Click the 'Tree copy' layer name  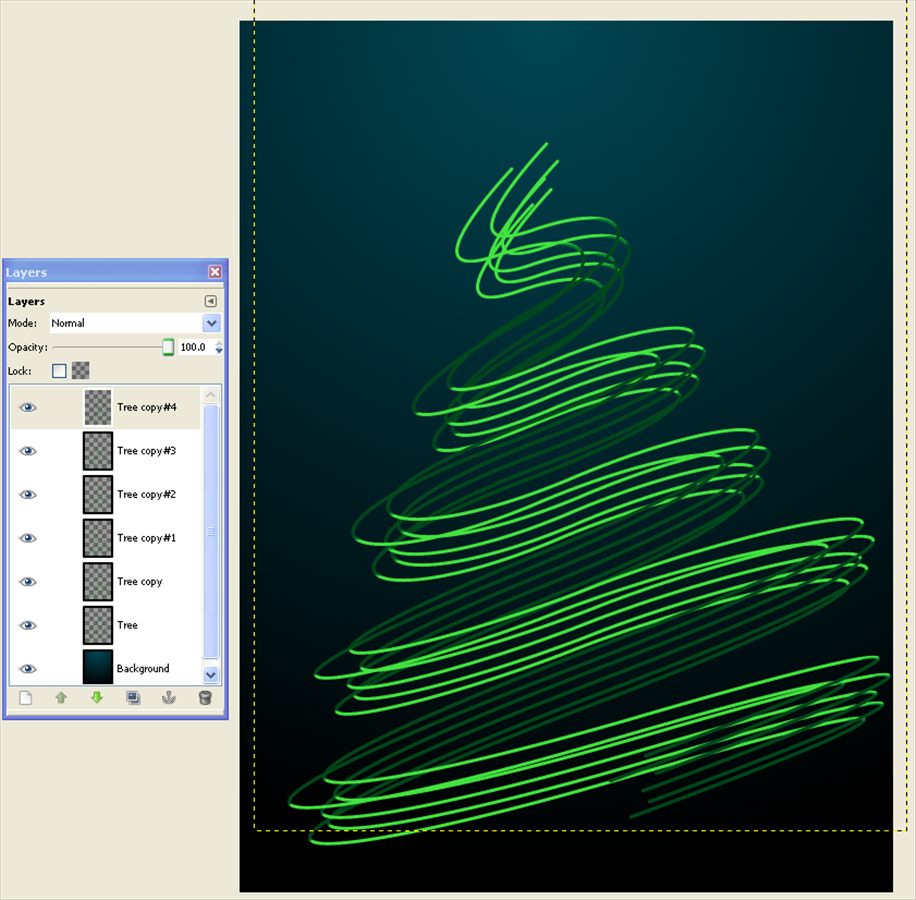tap(140, 582)
